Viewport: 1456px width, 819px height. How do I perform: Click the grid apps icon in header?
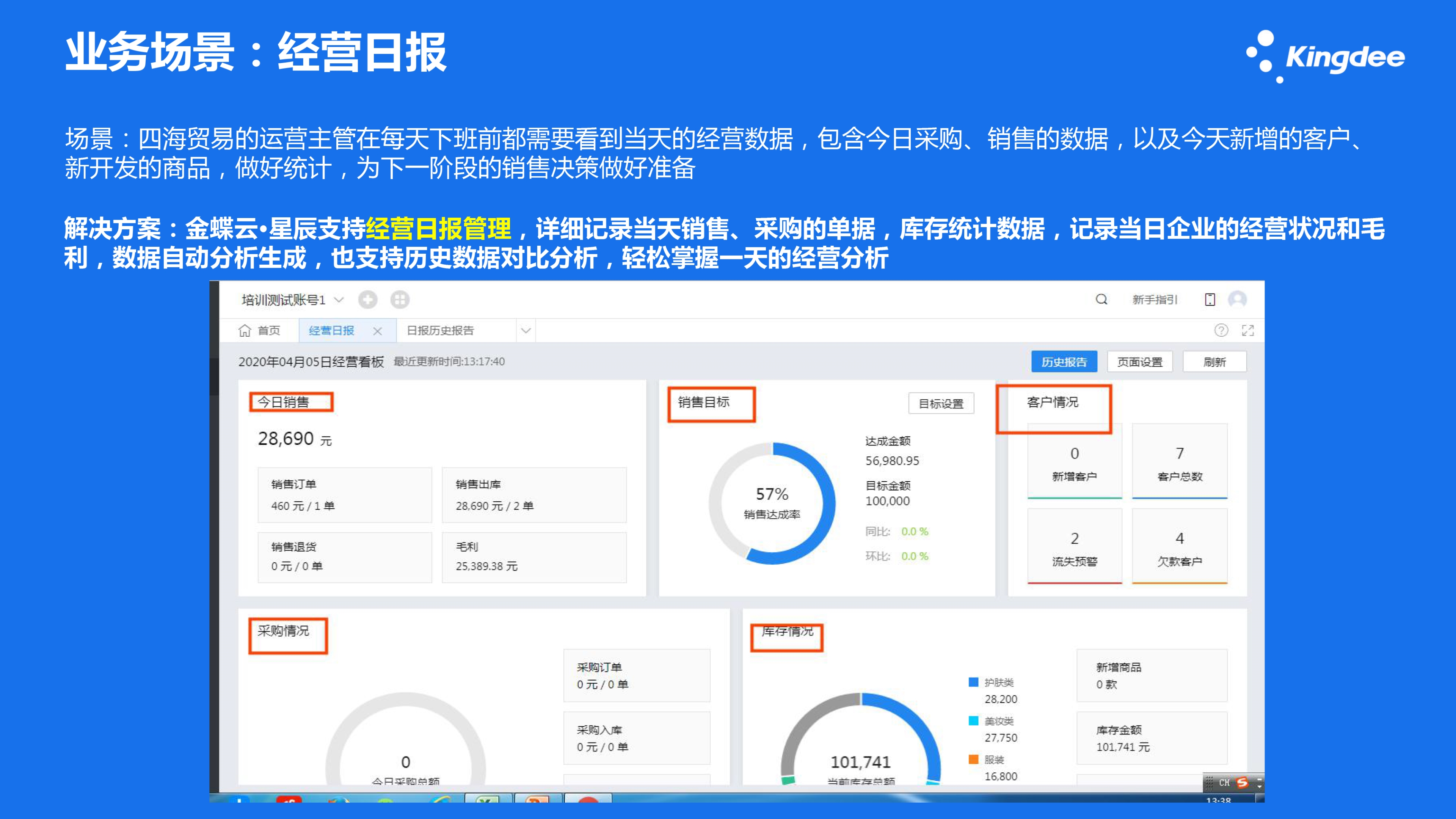click(400, 300)
